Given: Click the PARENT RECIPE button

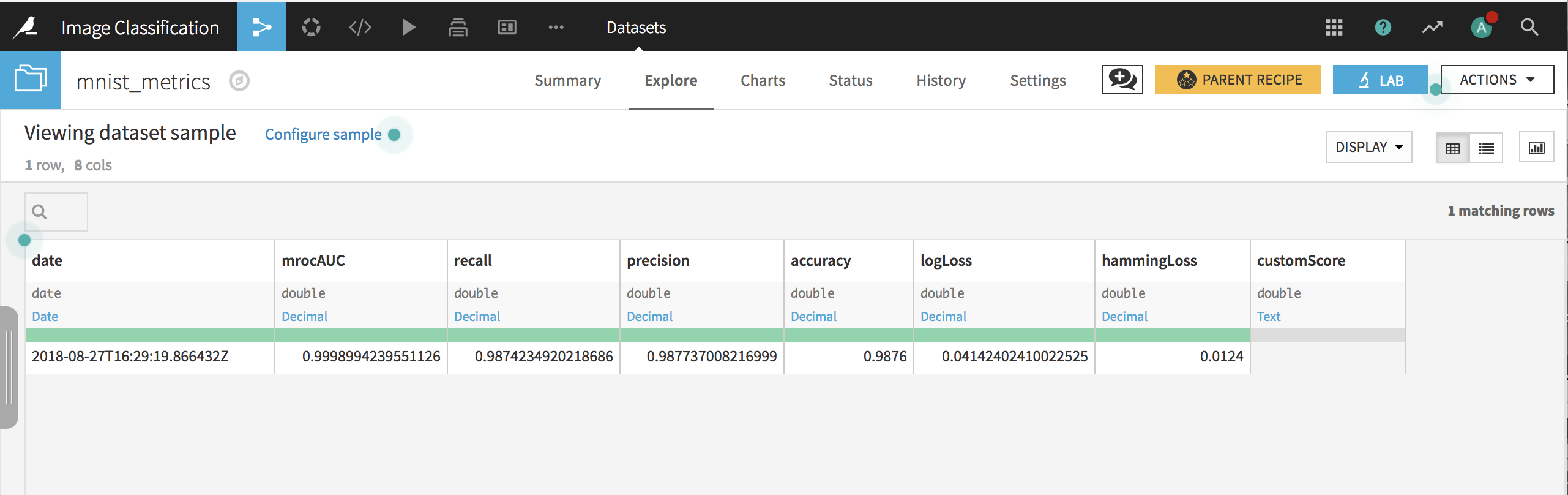Looking at the screenshot, I should point(1238,80).
